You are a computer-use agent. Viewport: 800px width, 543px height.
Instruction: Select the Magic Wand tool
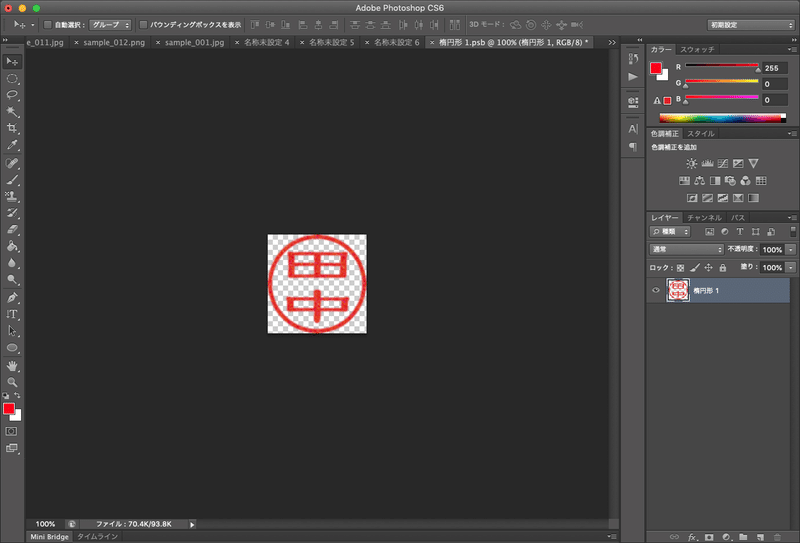click(x=12, y=112)
